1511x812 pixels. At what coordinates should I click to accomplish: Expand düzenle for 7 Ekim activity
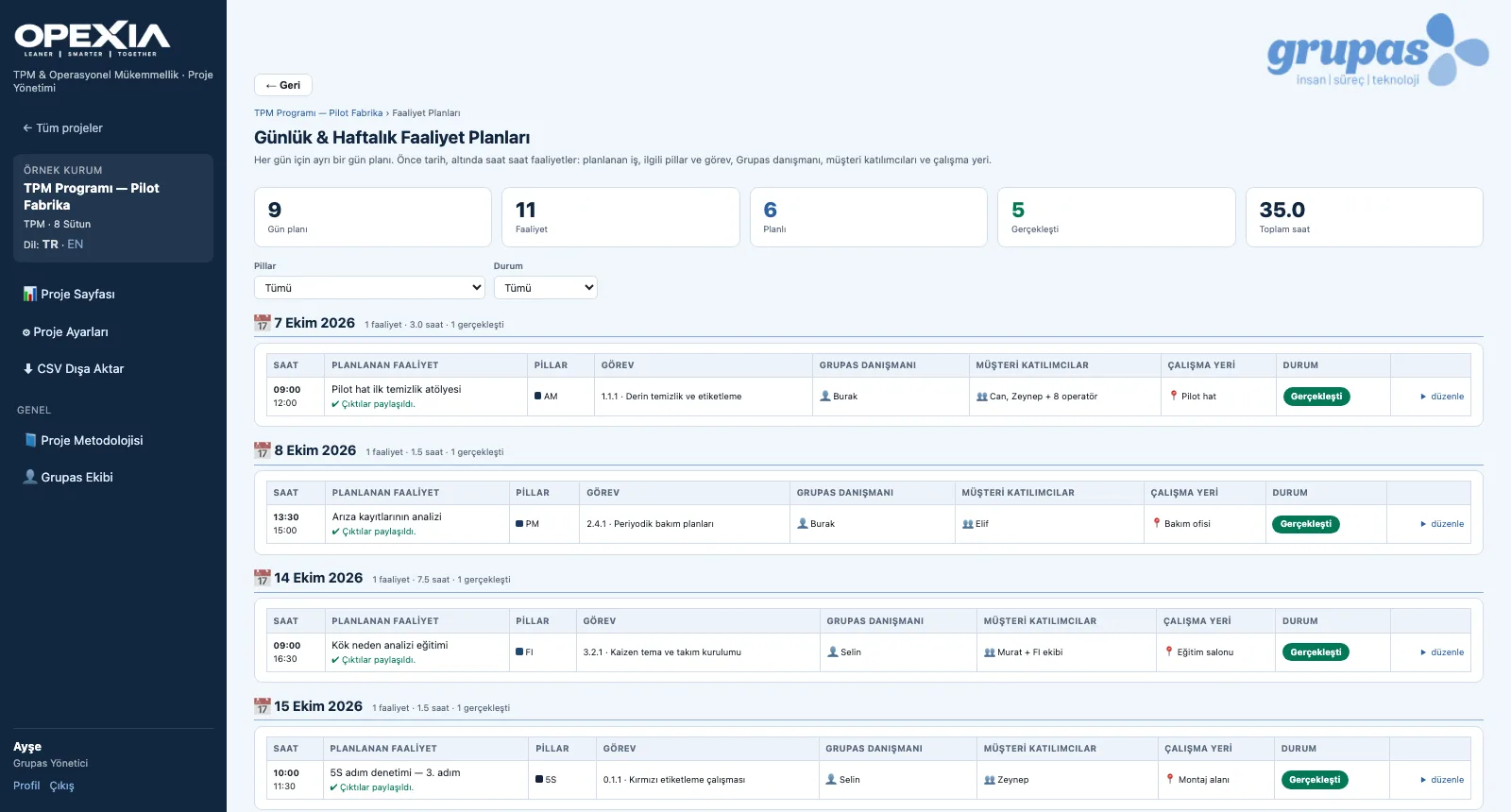tap(1442, 397)
